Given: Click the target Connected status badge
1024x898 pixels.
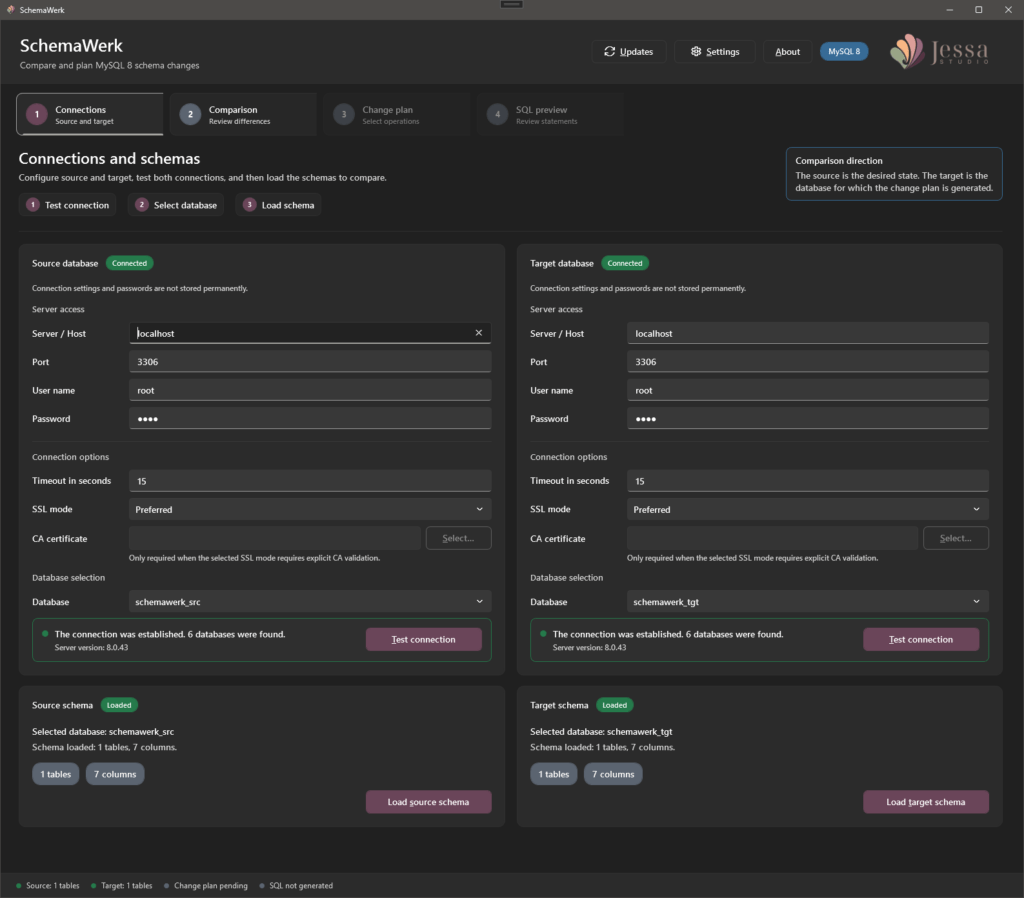Looking at the screenshot, I should point(625,263).
